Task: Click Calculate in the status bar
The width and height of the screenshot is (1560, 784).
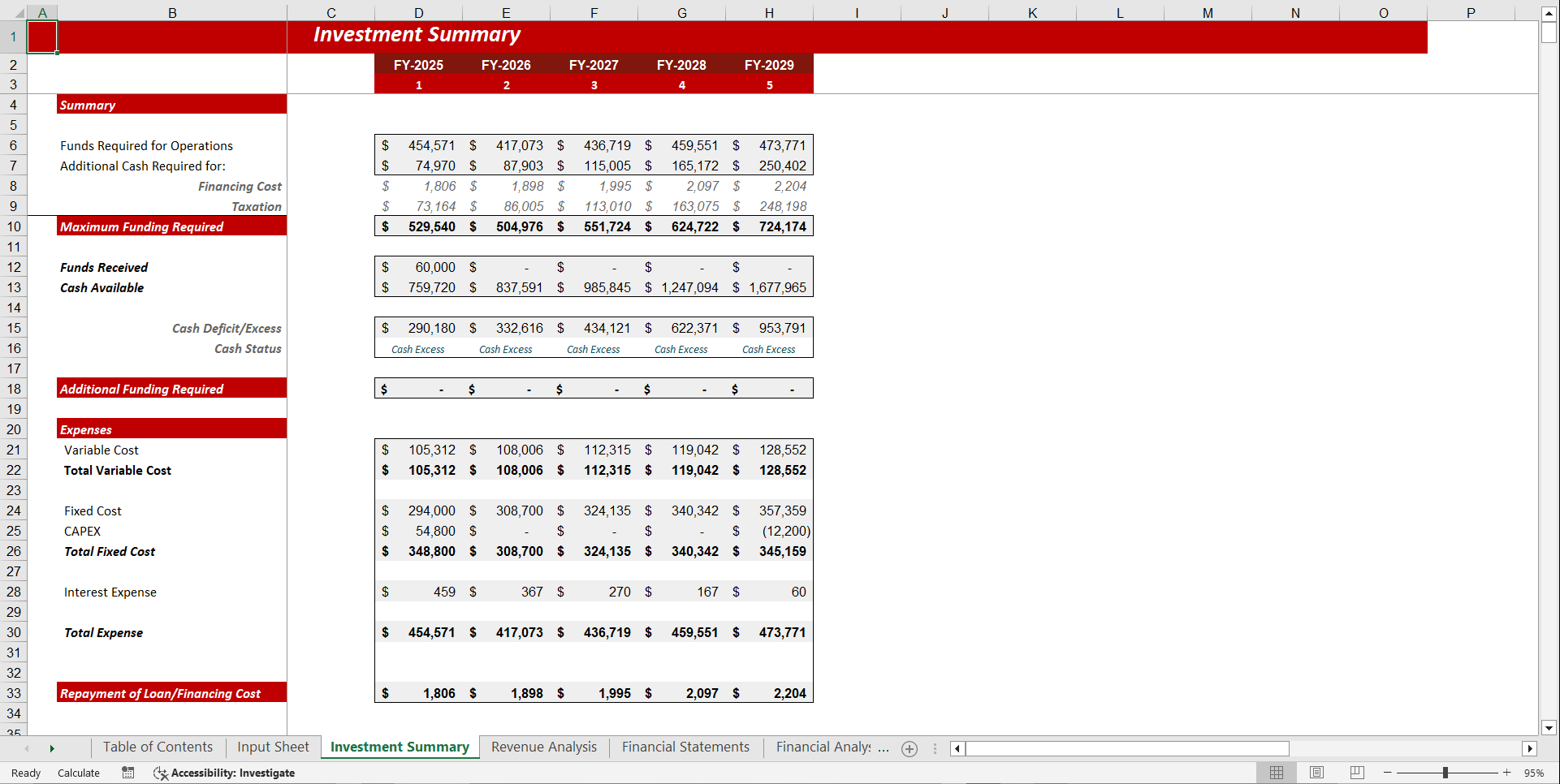Action: pos(78,773)
